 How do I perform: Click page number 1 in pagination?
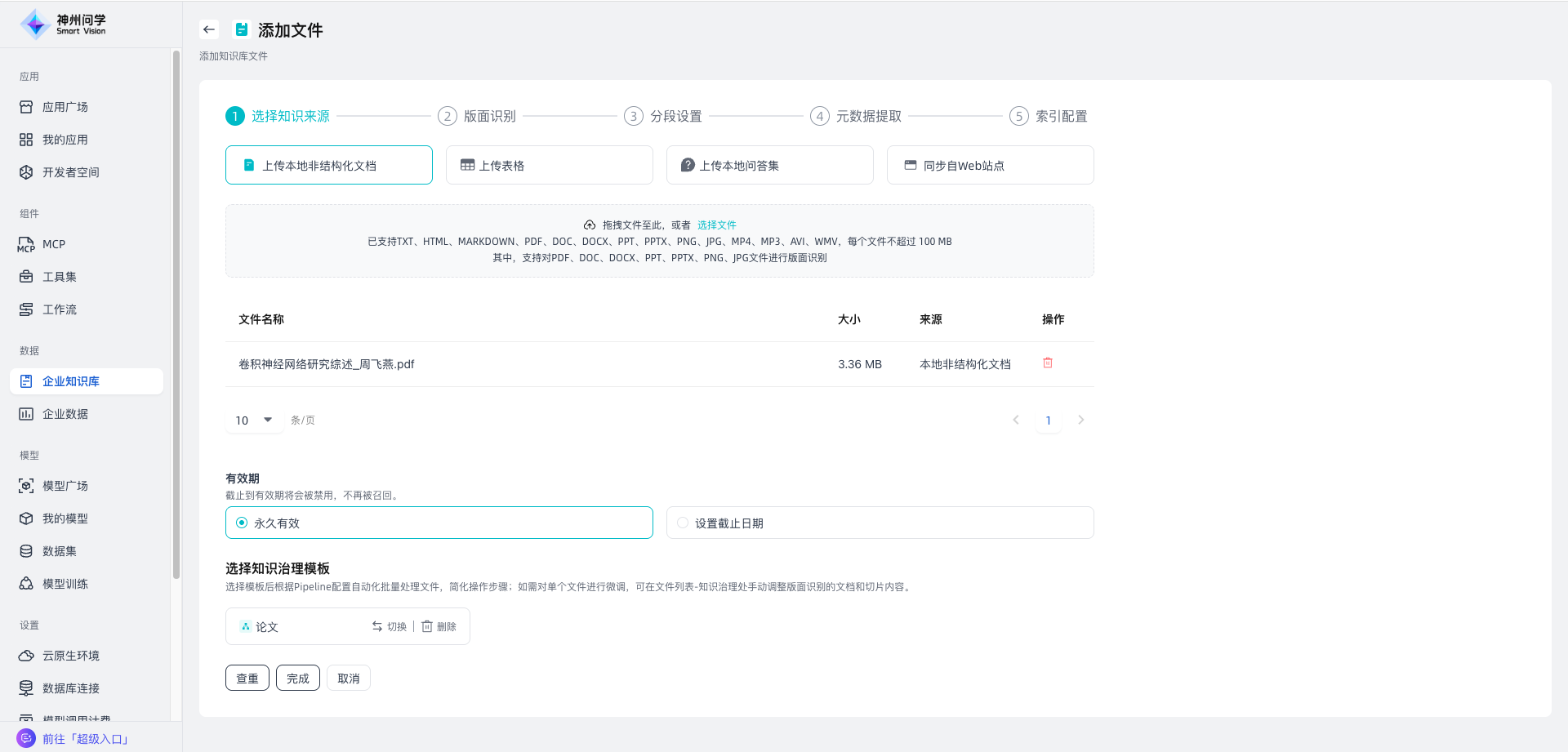(x=1049, y=420)
